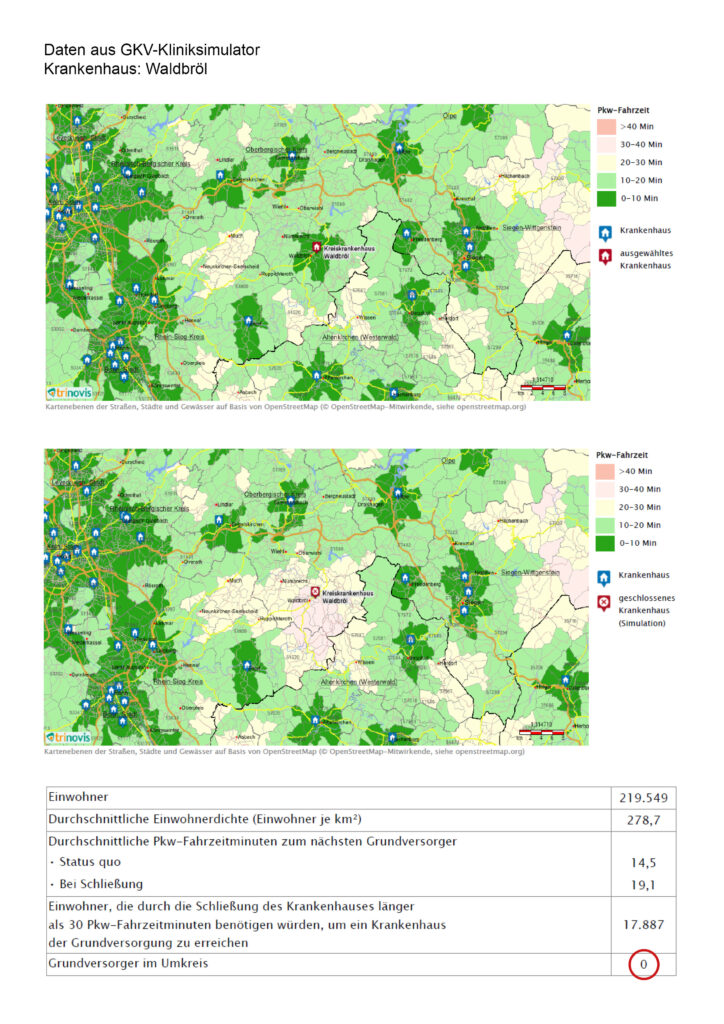
Task: Select the 0-10 Min swatch in lower legend
Action: point(605,543)
